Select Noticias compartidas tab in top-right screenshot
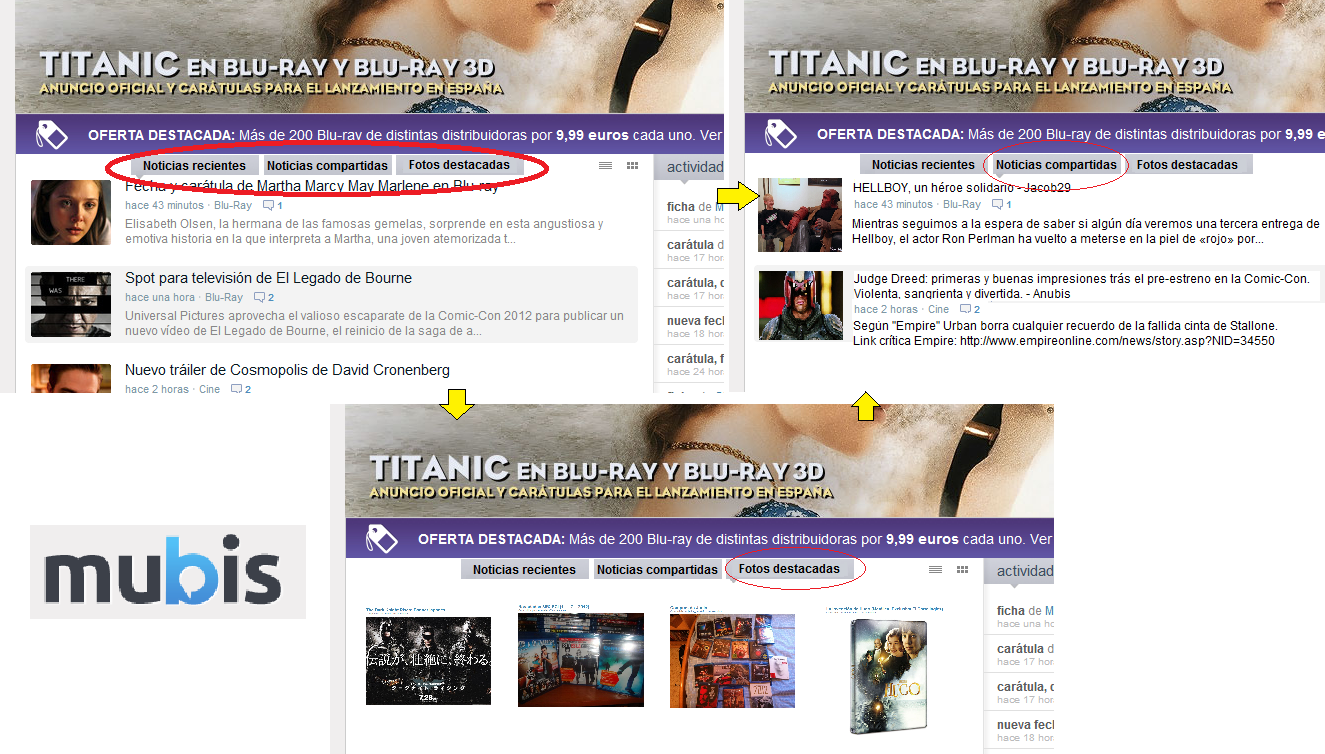Image resolution: width=1325 pixels, height=754 pixels. (1056, 165)
